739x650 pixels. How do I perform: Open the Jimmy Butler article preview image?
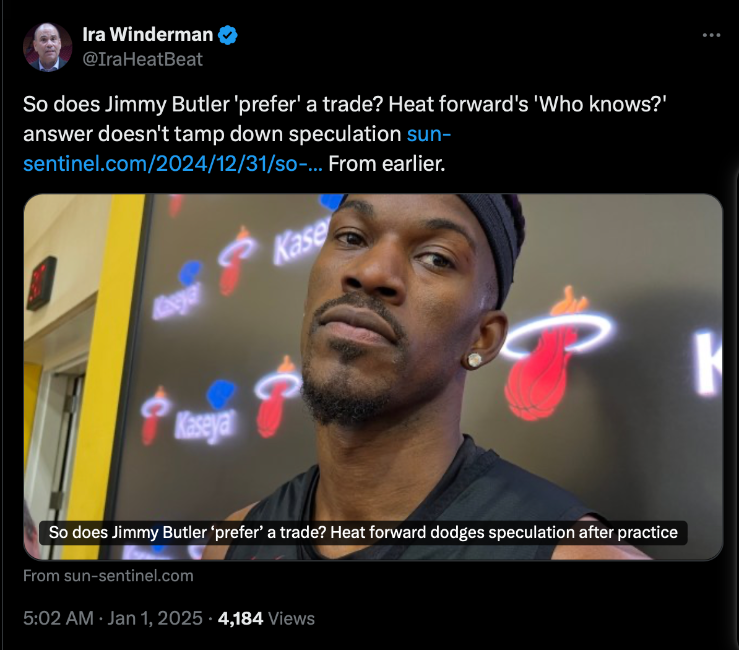[x=373, y=377]
